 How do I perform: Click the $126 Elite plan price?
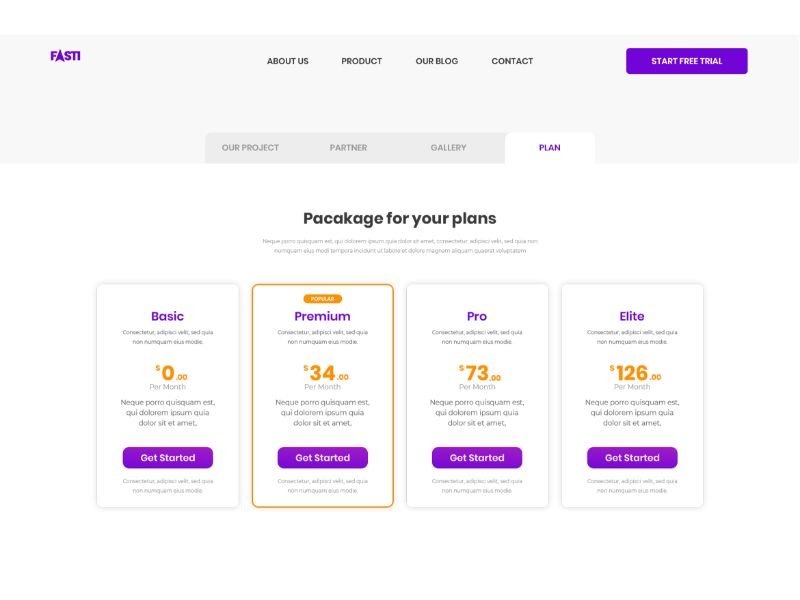634,374
